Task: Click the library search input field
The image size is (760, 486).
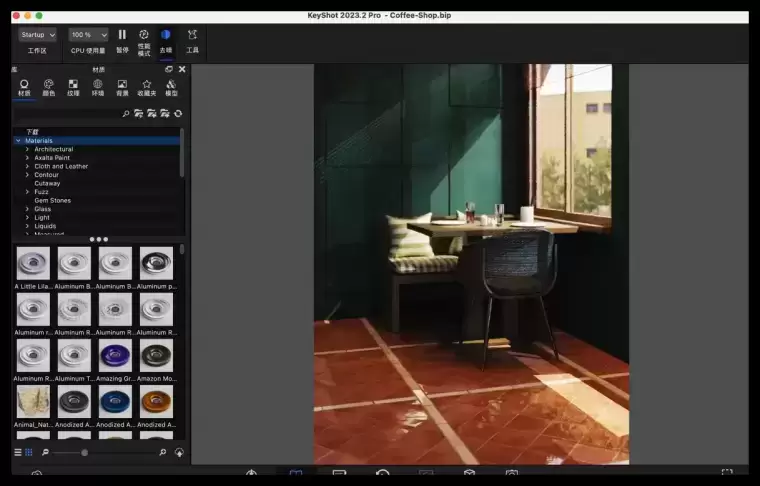Action: 67,113
